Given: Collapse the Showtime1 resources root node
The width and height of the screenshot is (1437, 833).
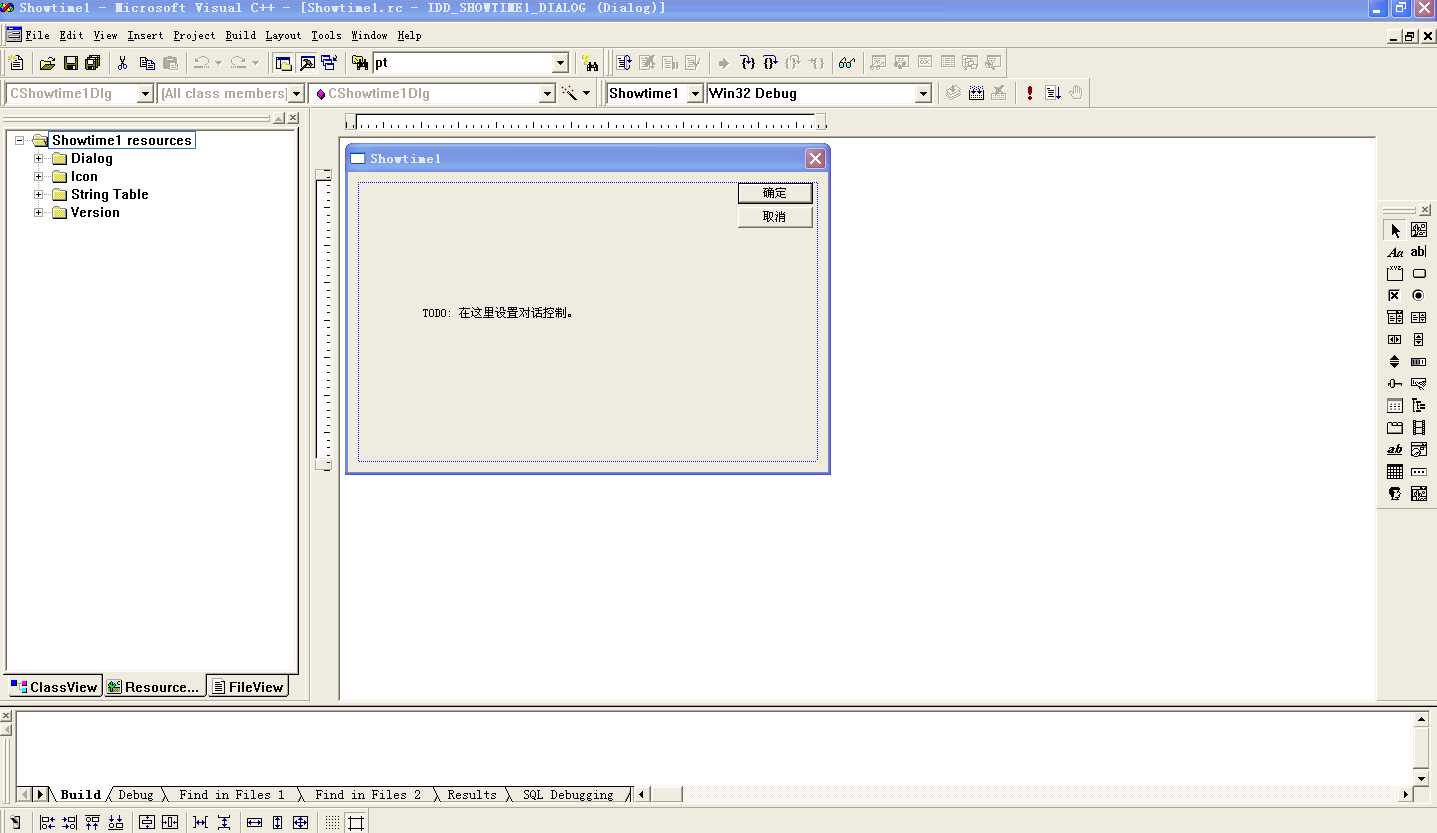Looking at the screenshot, I should coord(19,140).
